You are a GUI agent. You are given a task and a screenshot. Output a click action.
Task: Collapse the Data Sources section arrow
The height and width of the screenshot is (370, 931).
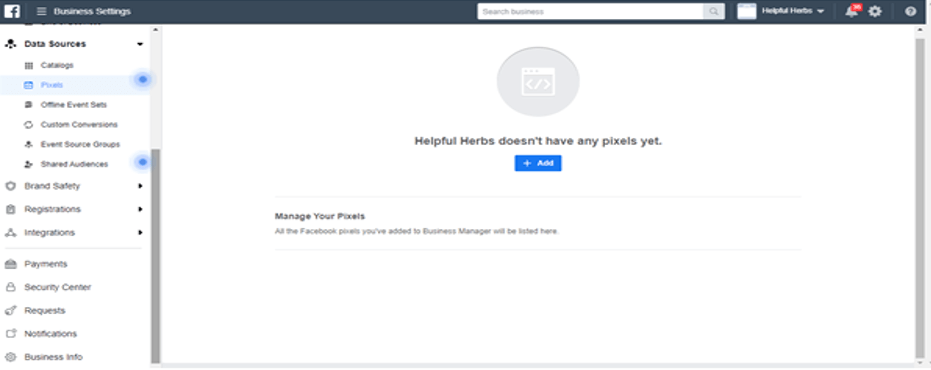point(140,44)
